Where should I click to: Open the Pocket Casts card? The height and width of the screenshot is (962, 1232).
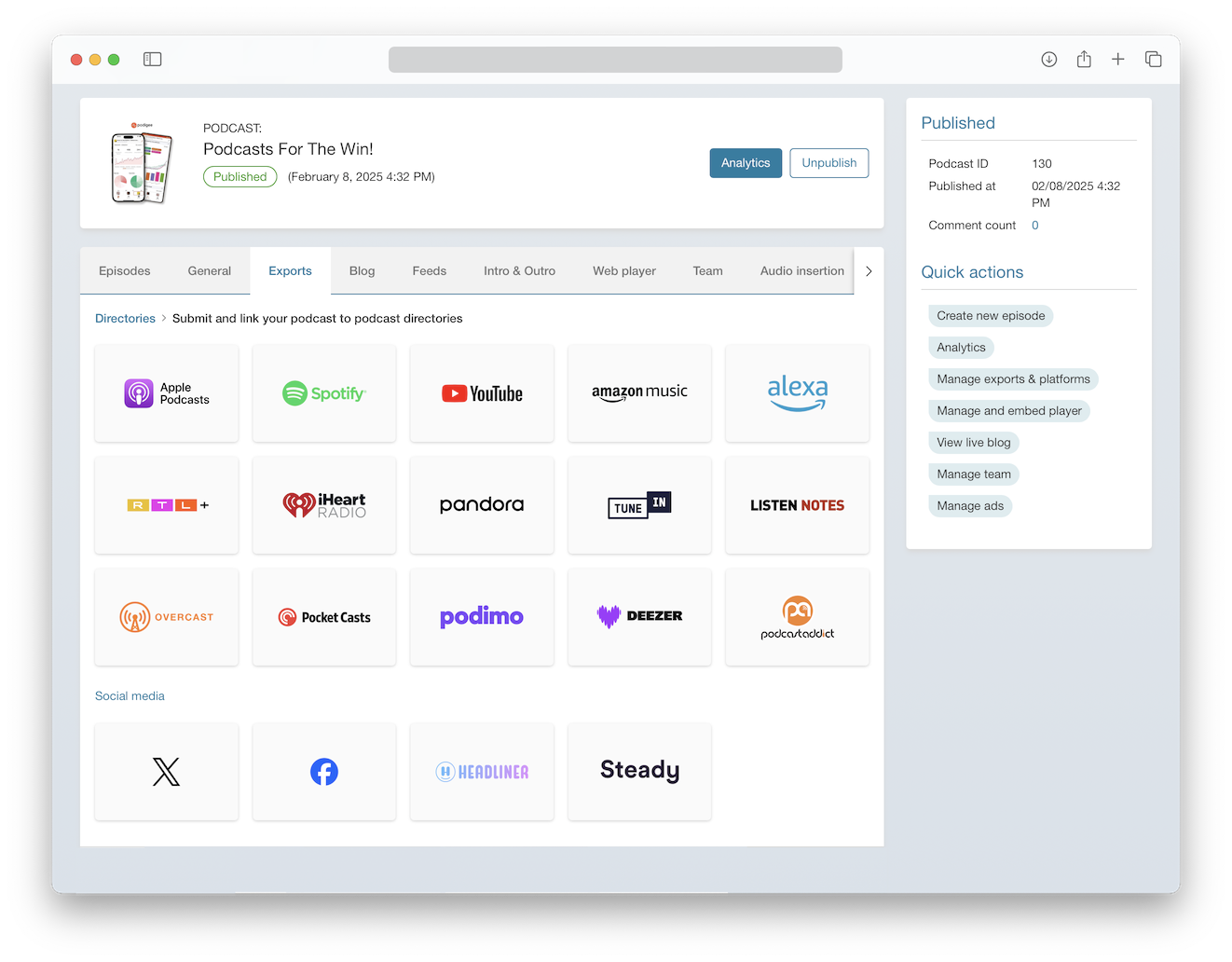(324, 617)
